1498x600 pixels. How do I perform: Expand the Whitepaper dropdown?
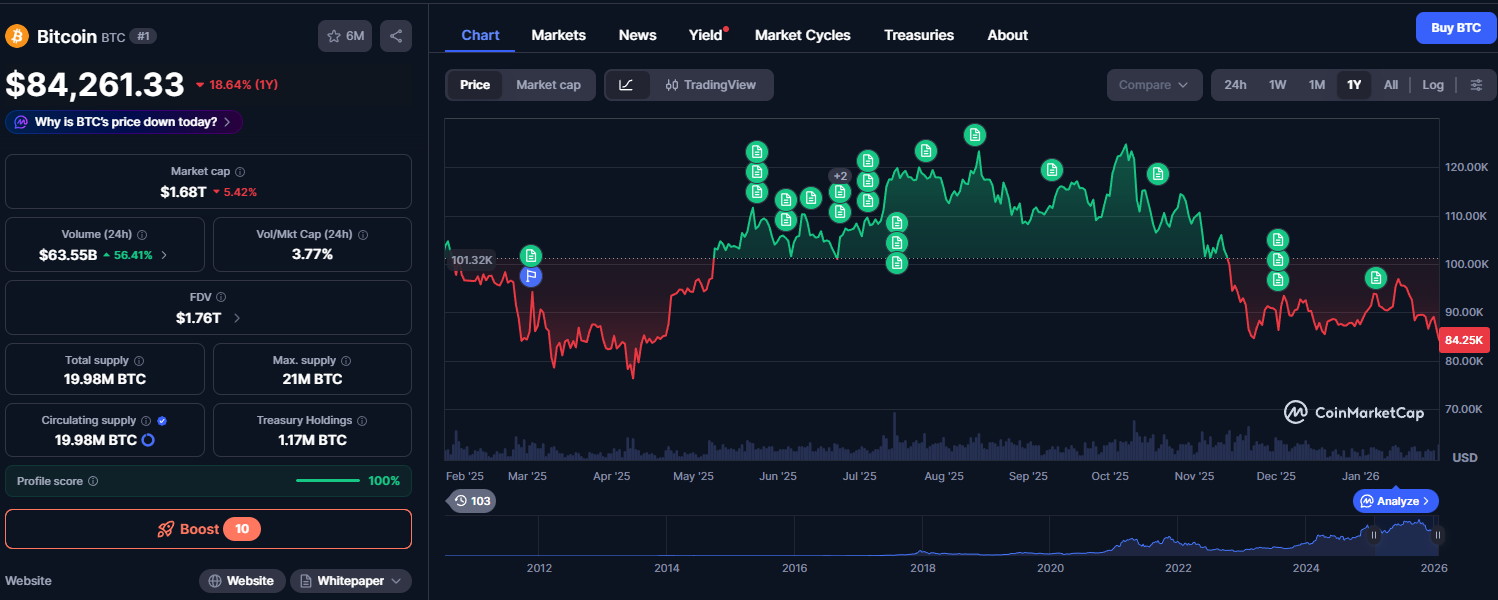click(x=351, y=581)
